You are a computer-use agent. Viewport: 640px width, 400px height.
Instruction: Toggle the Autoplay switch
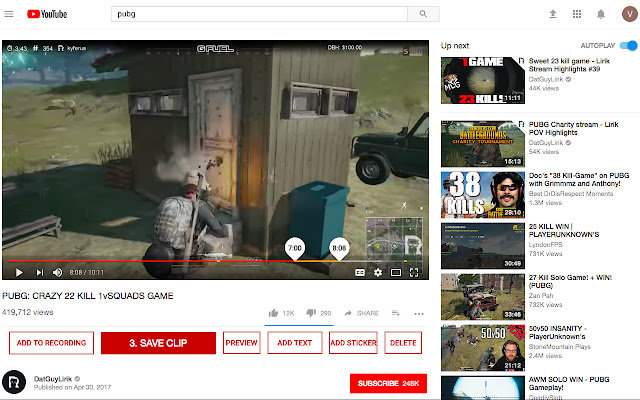[x=629, y=46]
